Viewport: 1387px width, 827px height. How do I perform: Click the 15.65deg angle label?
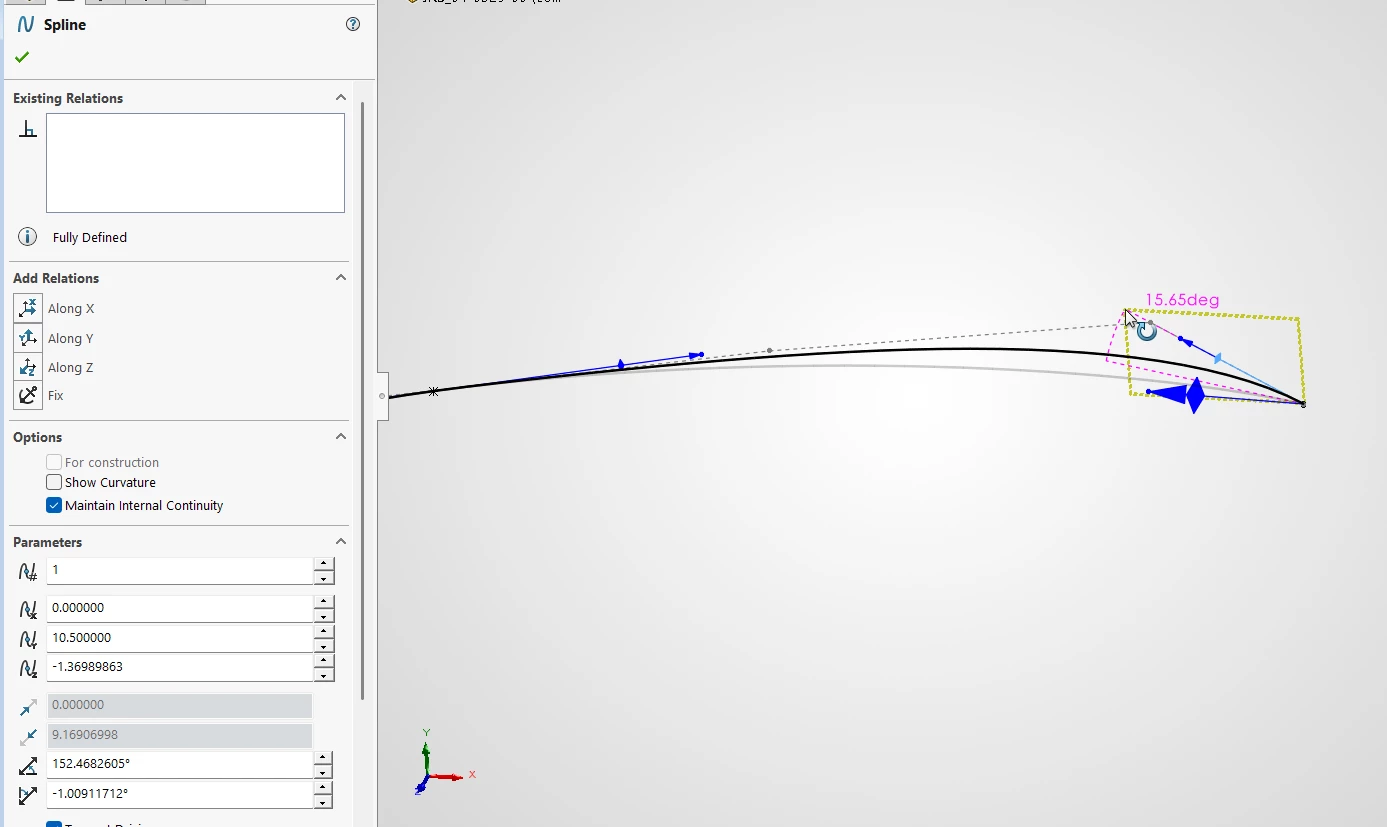(x=1182, y=300)
